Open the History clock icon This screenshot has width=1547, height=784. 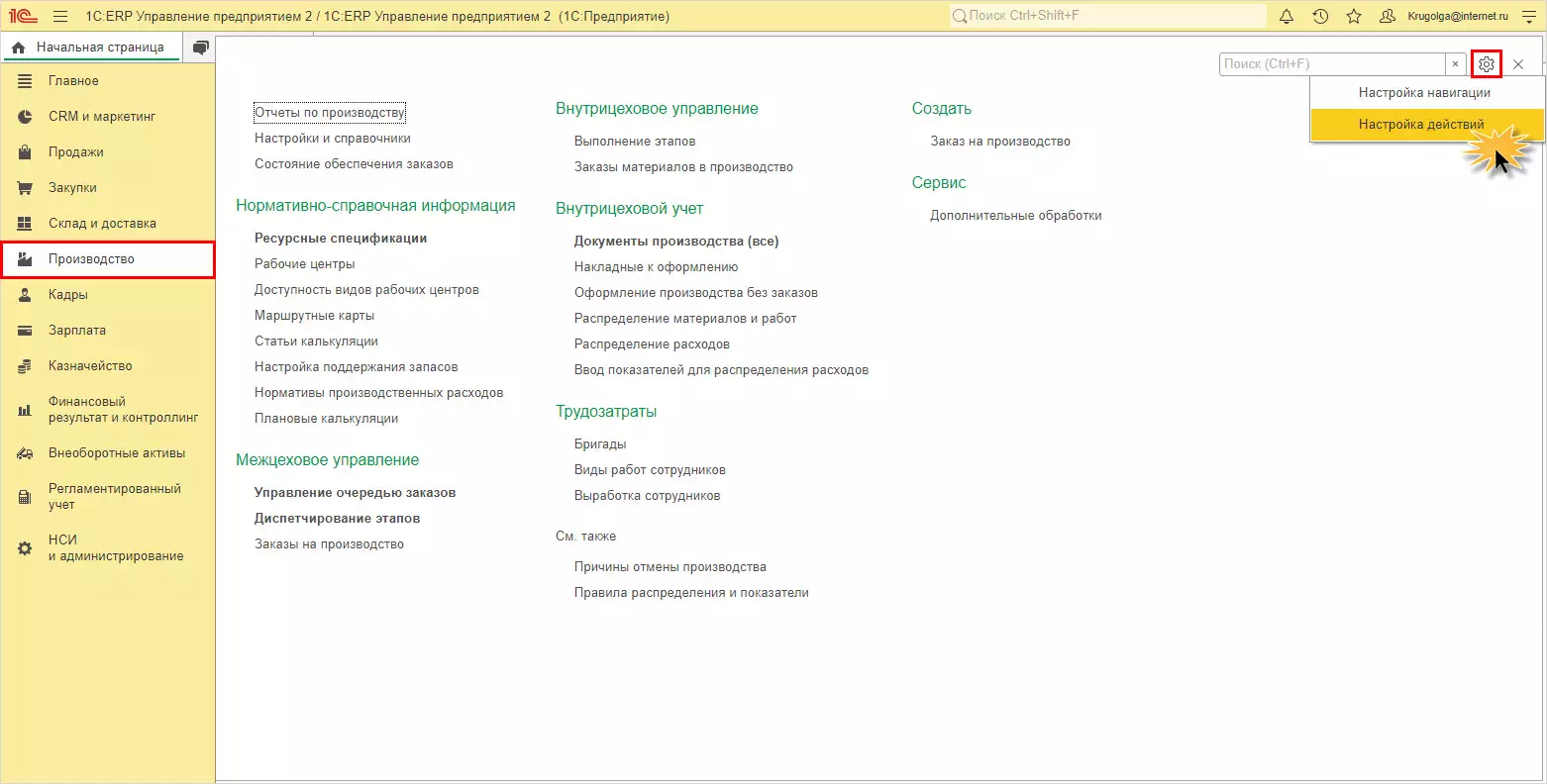click(1320, 17)
